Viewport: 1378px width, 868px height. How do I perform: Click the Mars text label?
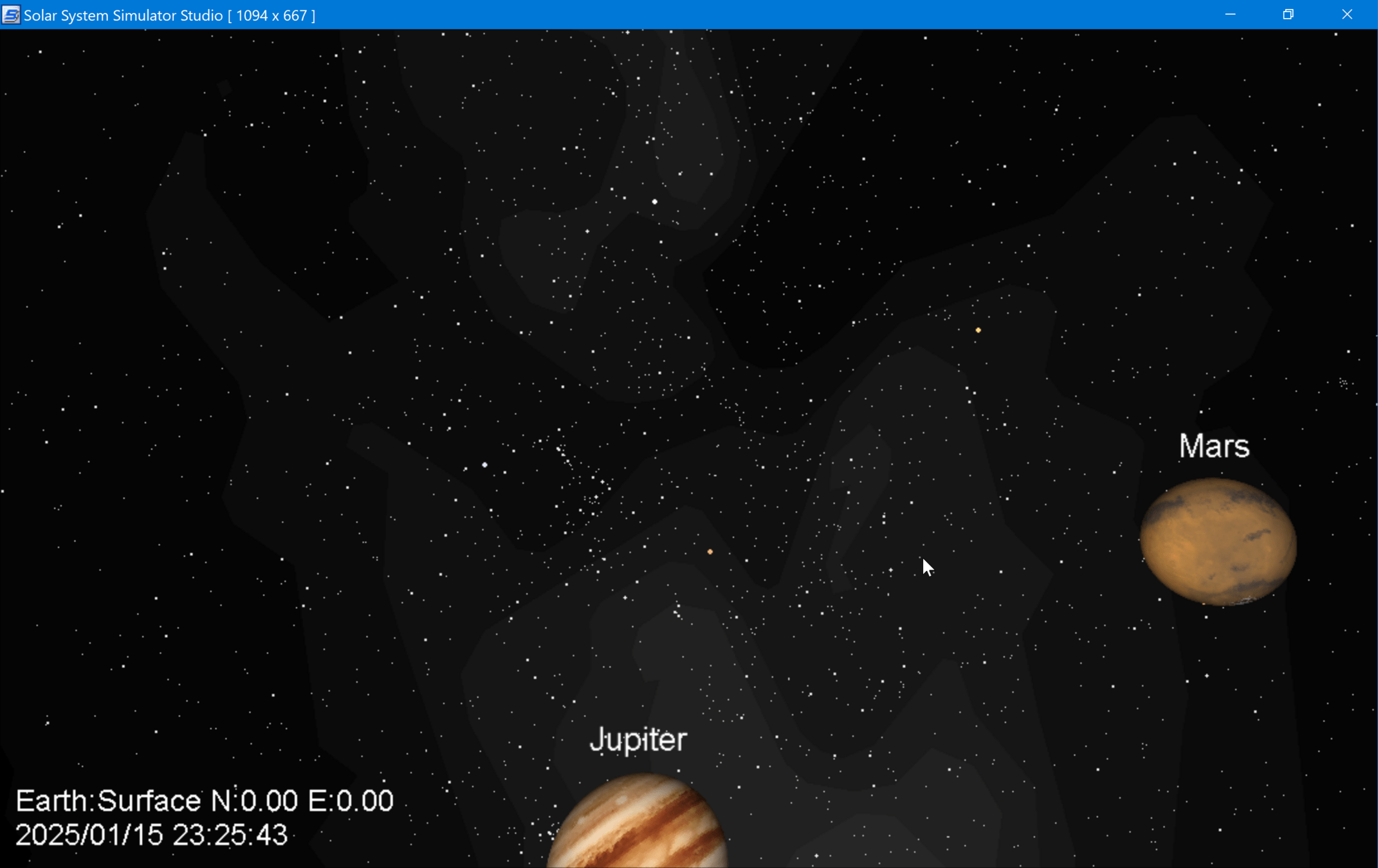pos(1214,446)
